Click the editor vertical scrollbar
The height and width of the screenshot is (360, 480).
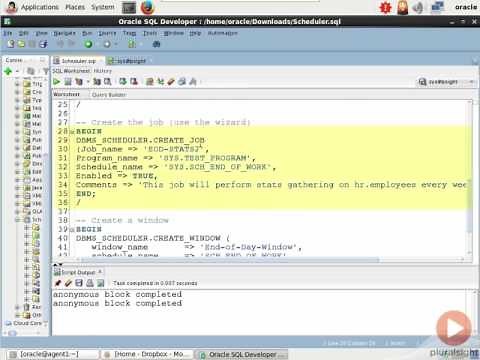coord(469,177)
